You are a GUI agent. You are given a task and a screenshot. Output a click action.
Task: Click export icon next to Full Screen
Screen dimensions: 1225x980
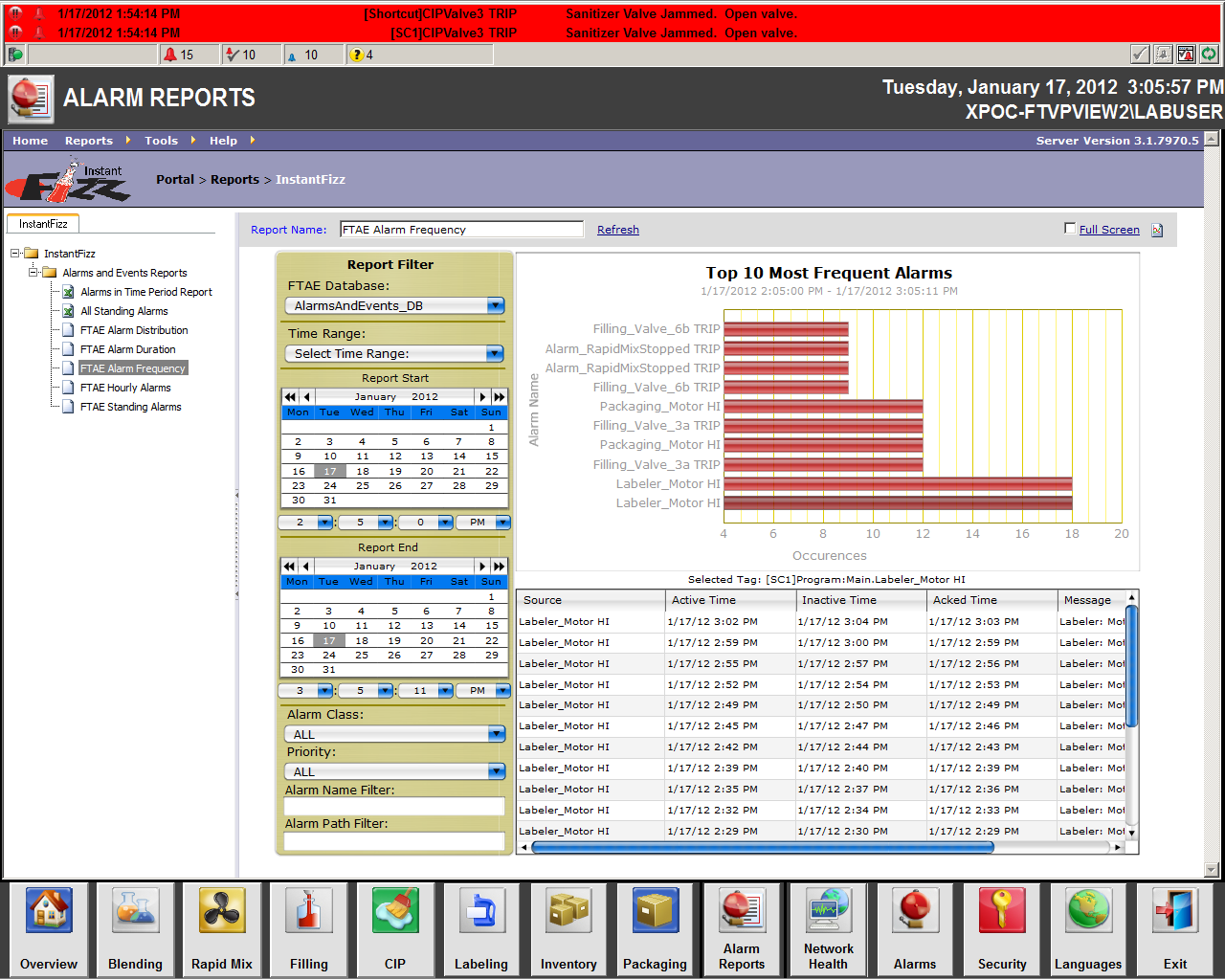click(x=1157, y=230)
